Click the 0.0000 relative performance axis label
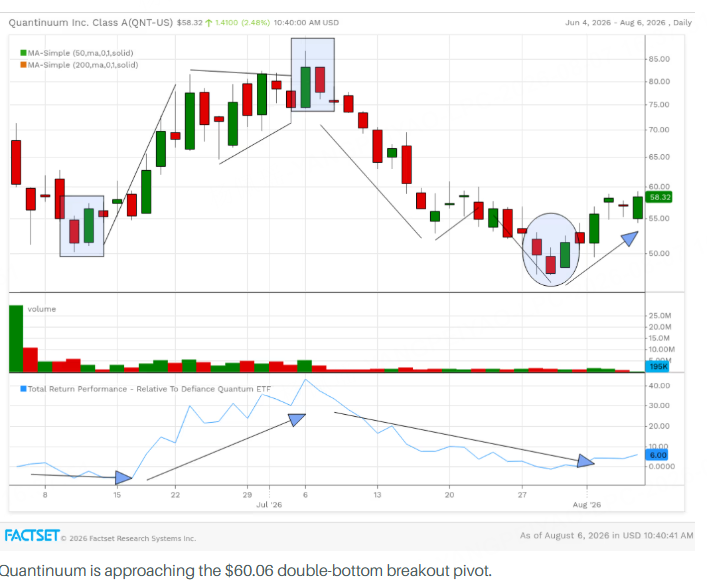 [x=661, y=467]
